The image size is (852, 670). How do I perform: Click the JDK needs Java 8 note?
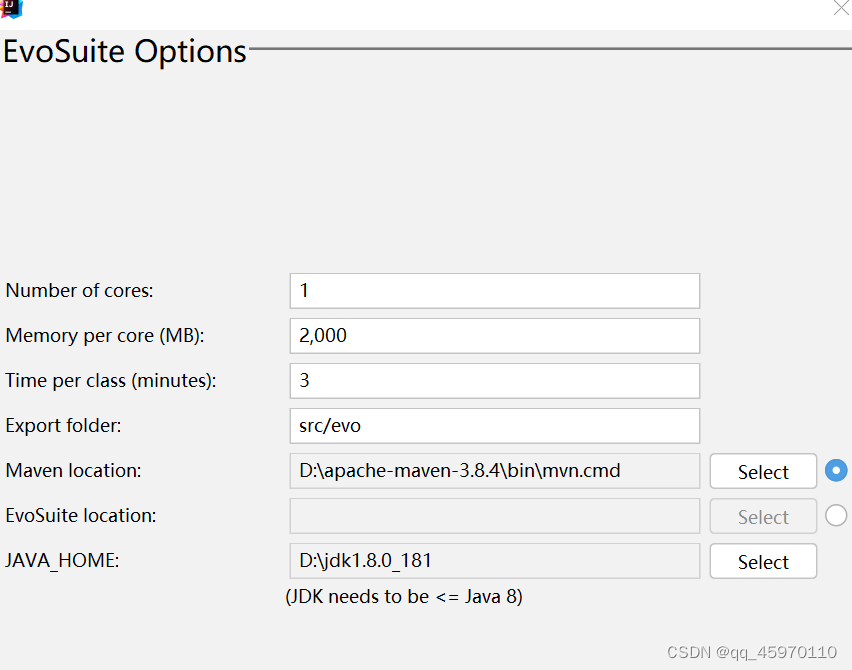(x=404, y=597)
